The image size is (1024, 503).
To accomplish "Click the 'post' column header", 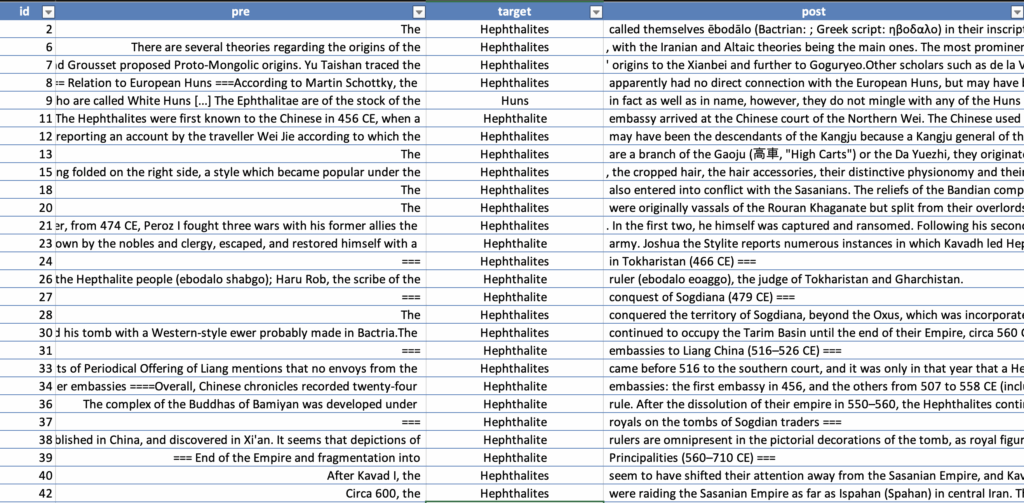I will pos(812,12).
